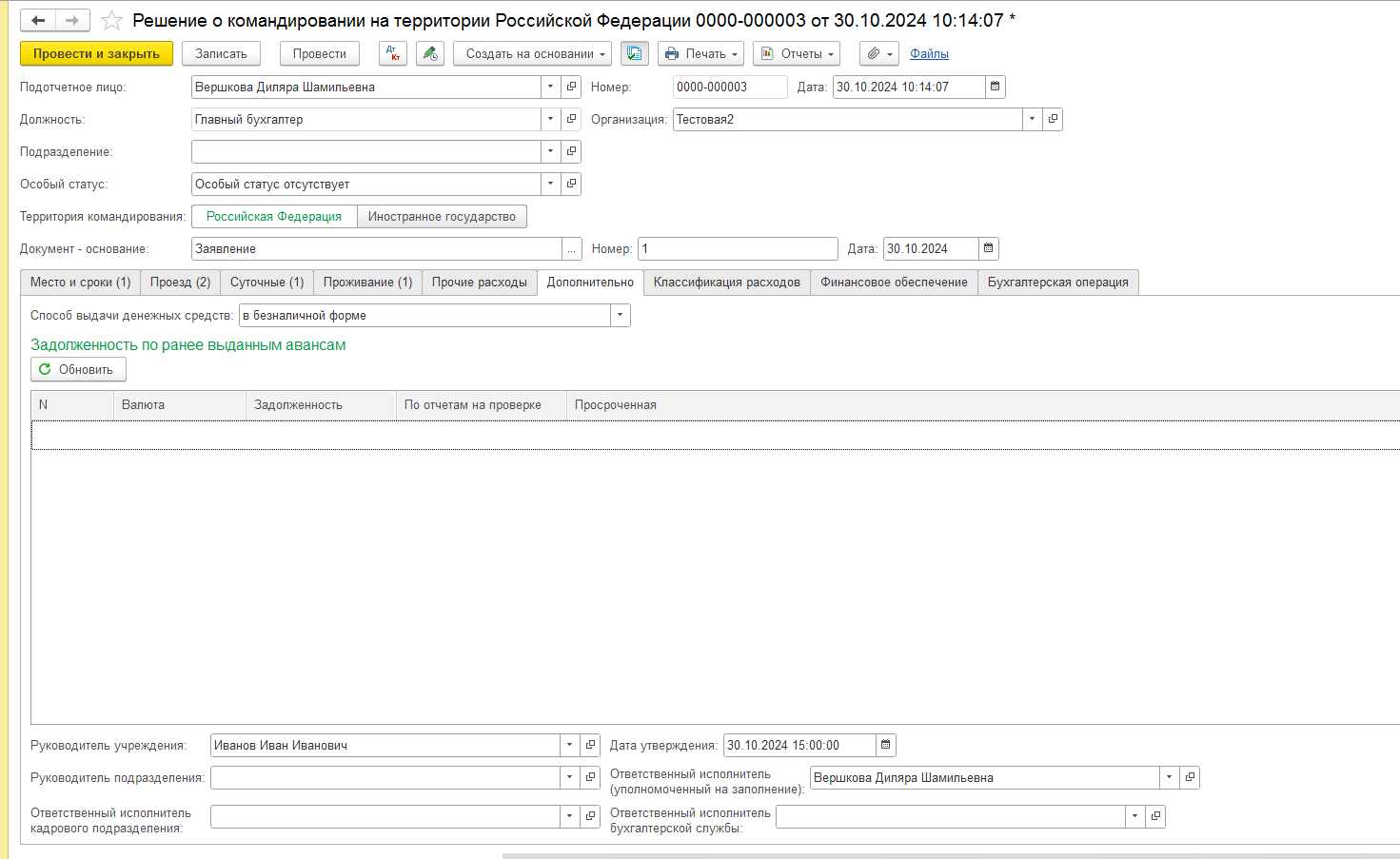Open the Печать menu

(700, 53)
